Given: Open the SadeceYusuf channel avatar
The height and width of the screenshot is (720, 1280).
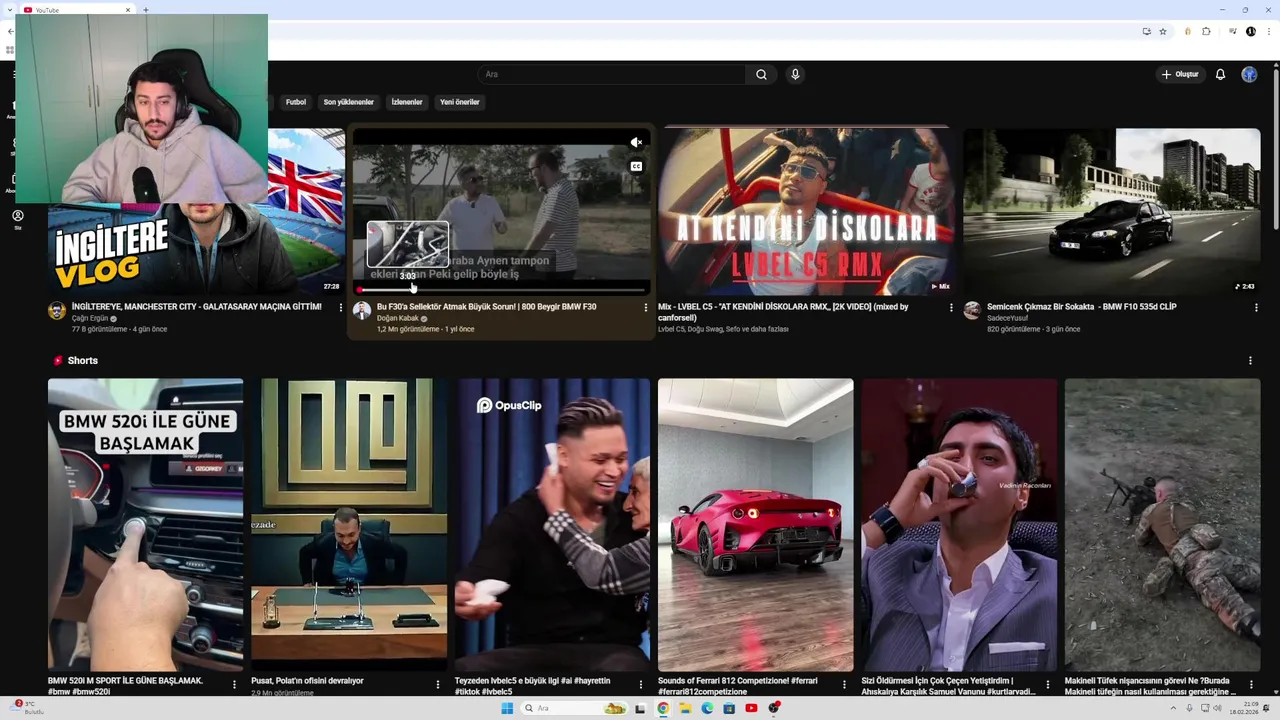Looking at the screenshot, I should (x=972, y=311).
